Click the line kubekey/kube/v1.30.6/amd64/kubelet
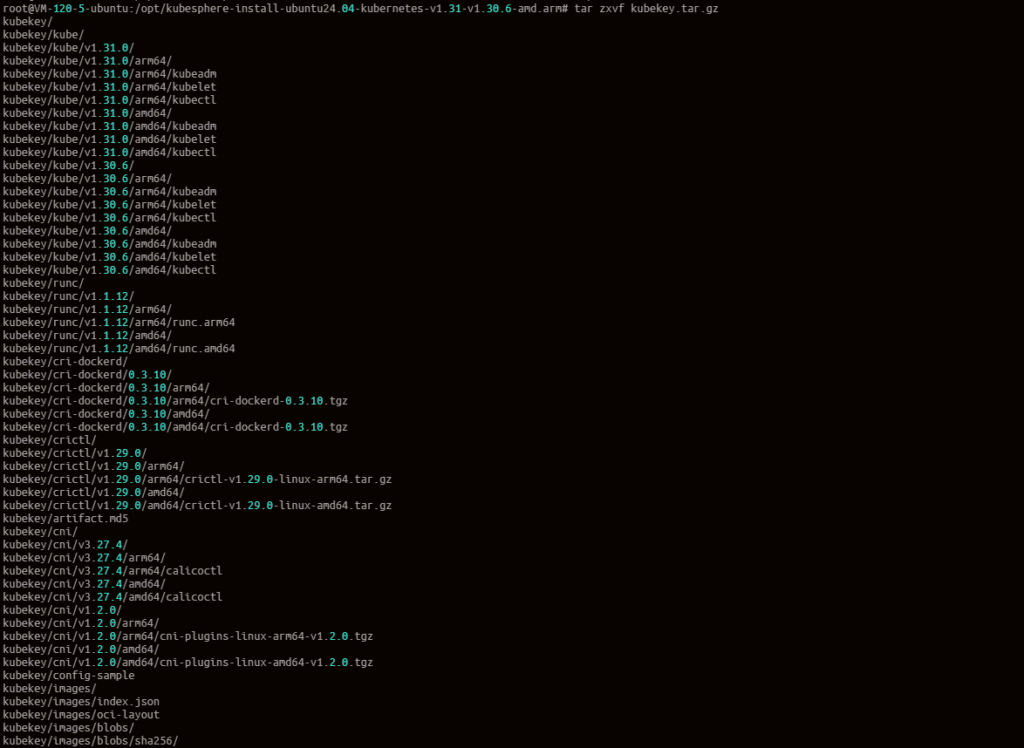This screenshot has height=748, width=1024. coord(110,257)
